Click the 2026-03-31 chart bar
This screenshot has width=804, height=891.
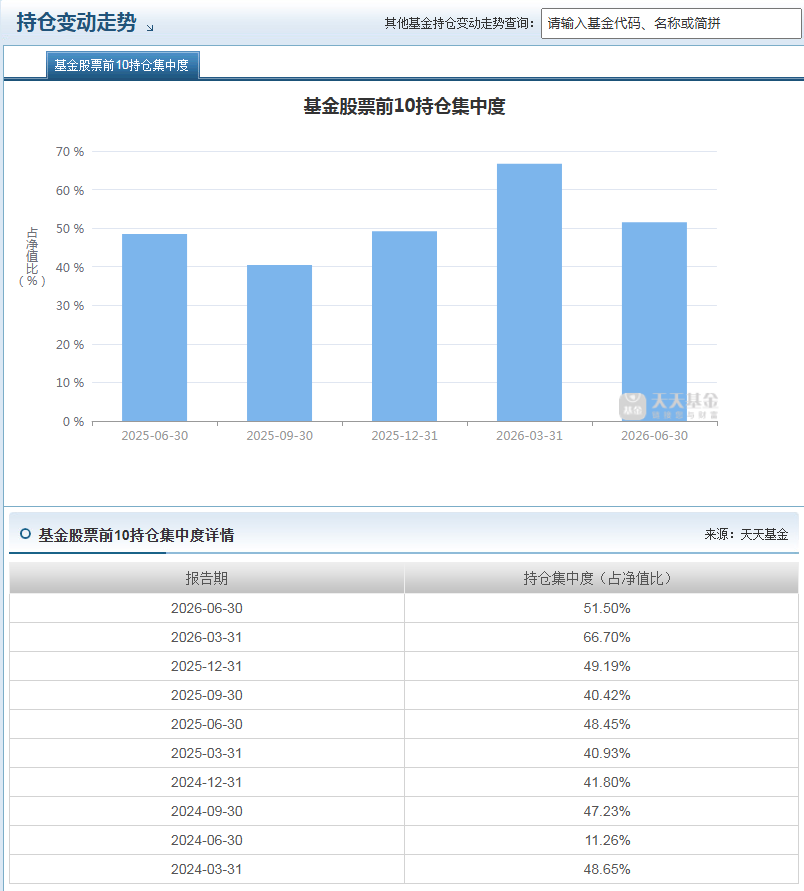[530, 293]
